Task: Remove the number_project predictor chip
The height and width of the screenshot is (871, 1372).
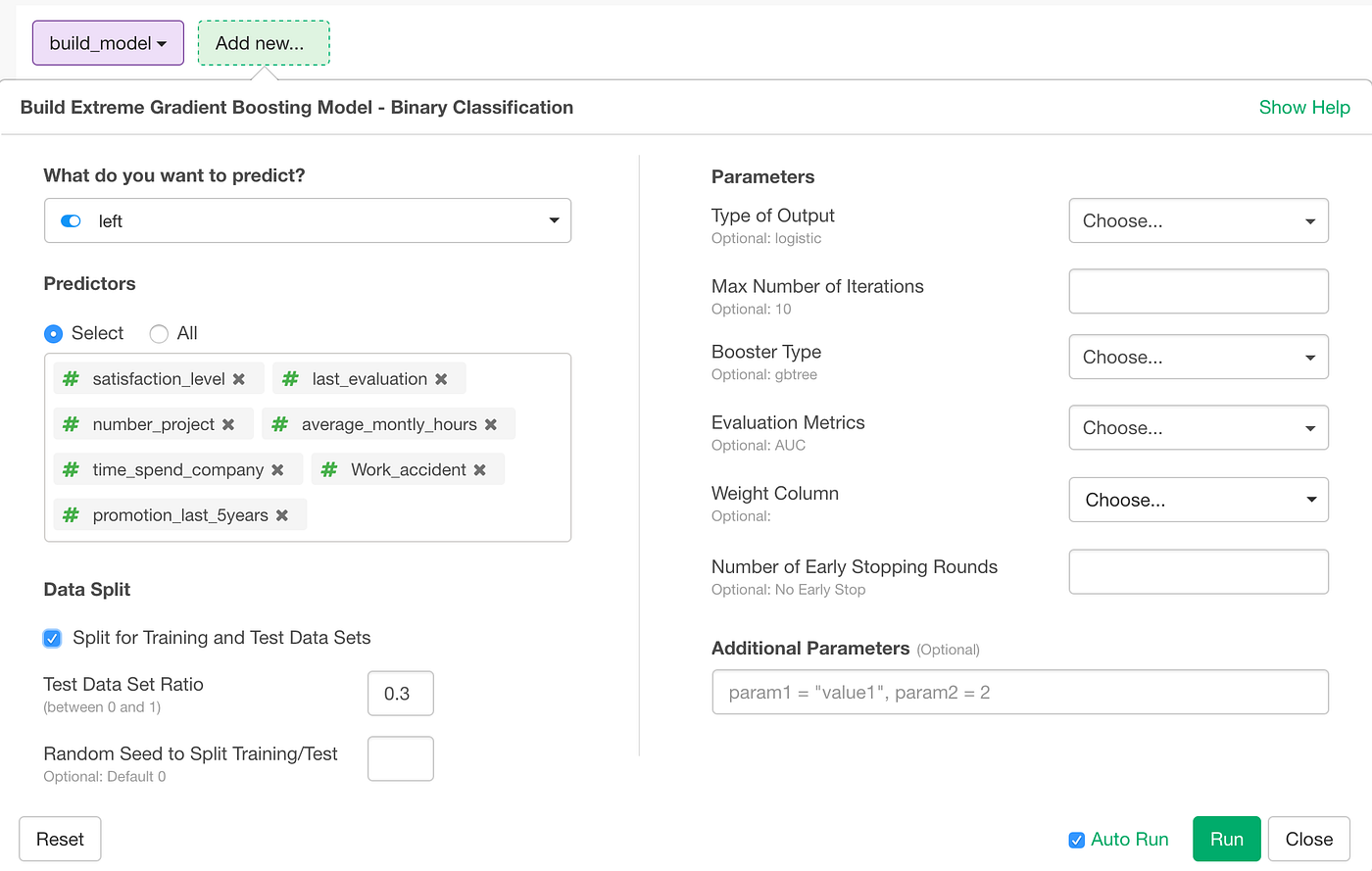Action: click(230, 423)
